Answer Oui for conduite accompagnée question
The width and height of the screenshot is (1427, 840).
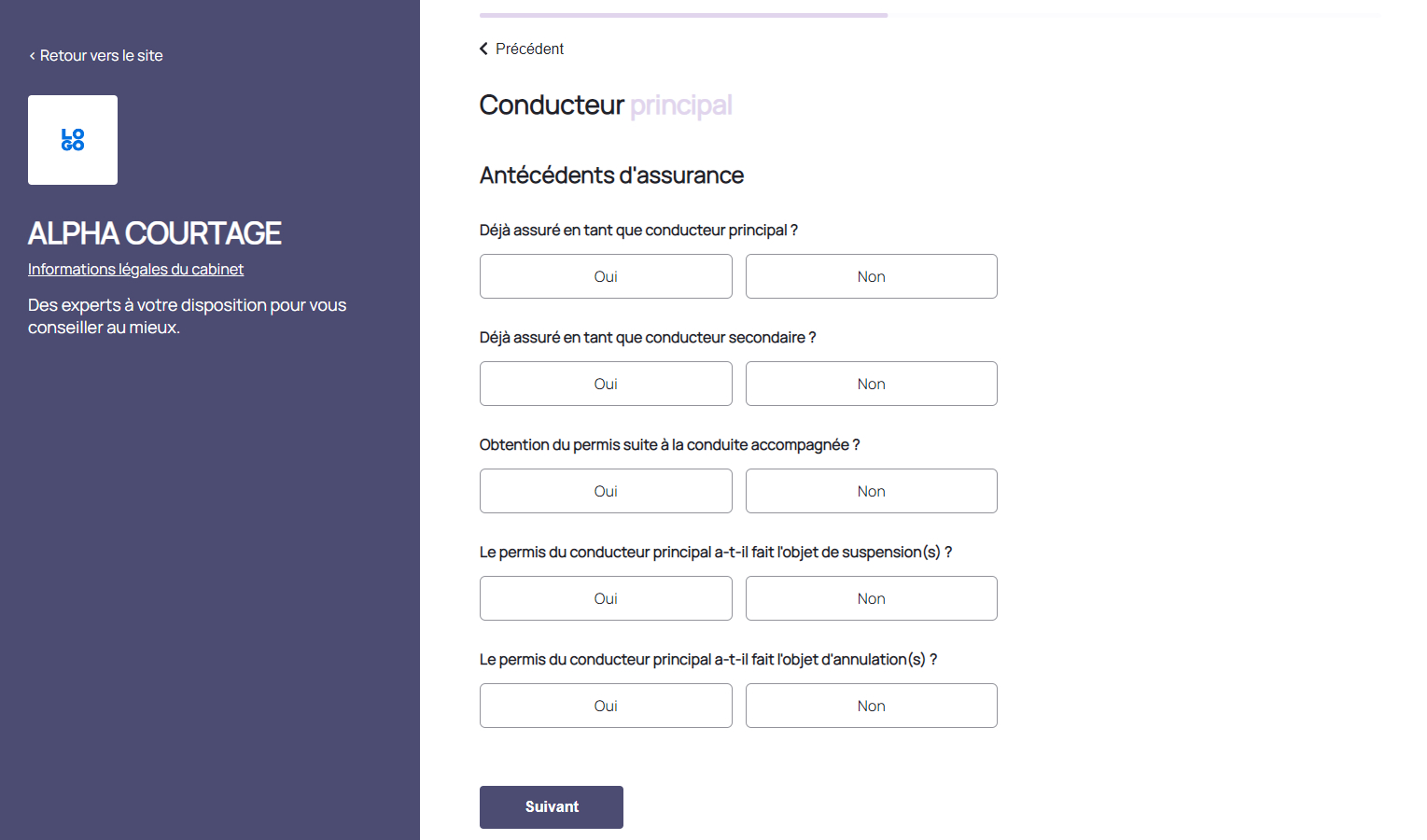coord(606,491)
